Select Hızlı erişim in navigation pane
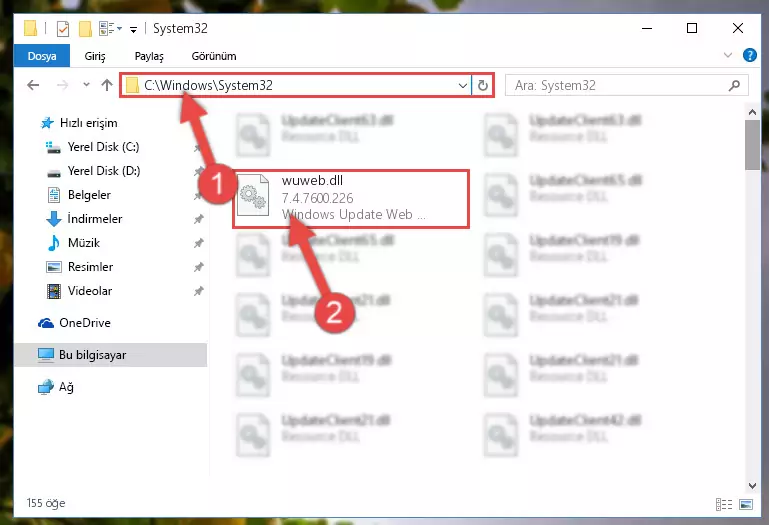769x525 pixels. point(88,123)
